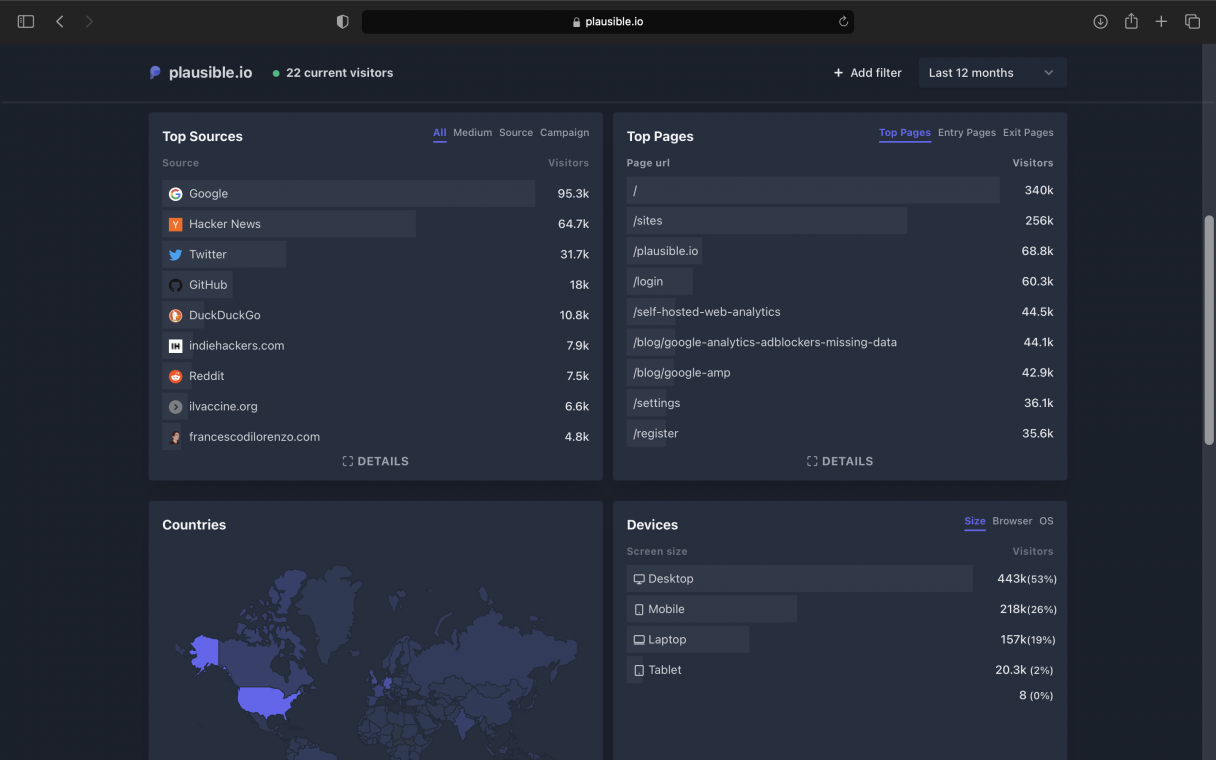The width and height of the screenshot is (1216, 760).
Task: Filter by the Desktop screen size row
Action: click(x=840, y=579)
